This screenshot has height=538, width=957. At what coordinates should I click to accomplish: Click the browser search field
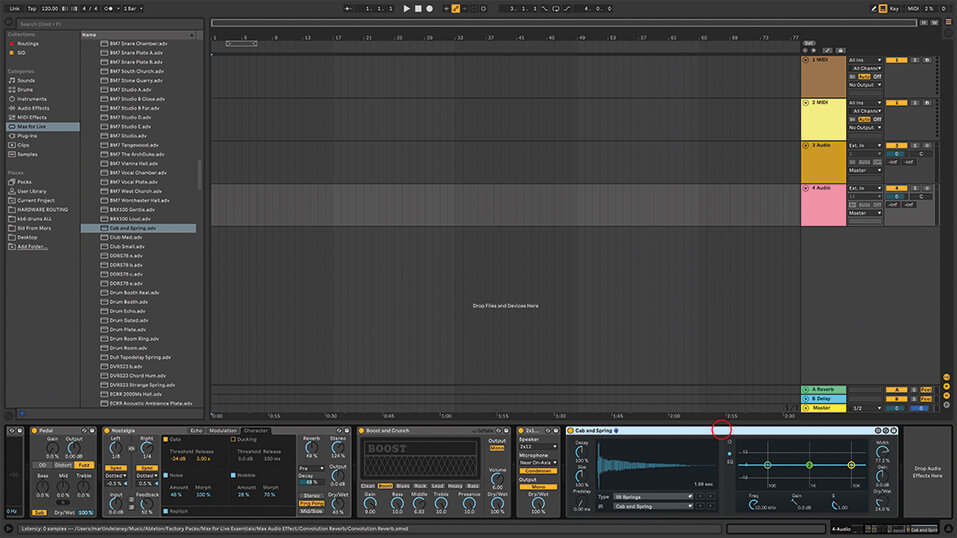click(110, 24)
